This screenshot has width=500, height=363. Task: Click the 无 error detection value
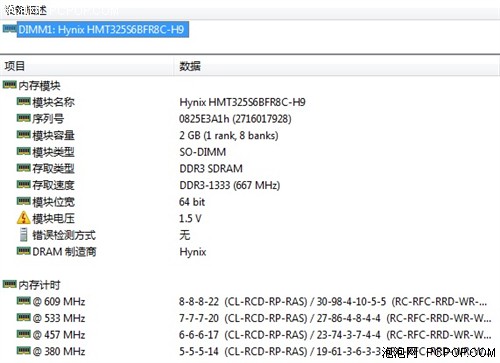[x=185, y=235]
